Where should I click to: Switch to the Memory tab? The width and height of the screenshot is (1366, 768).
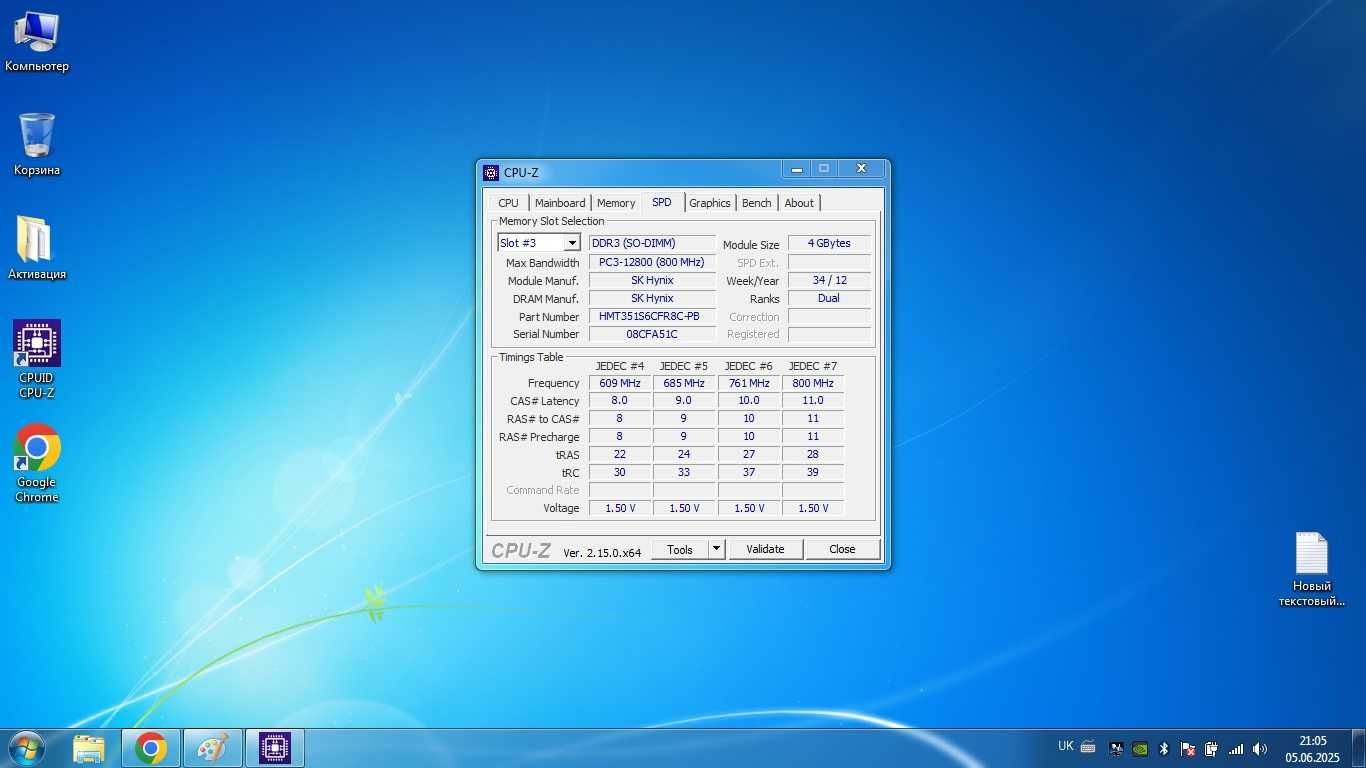pos(616,203)
